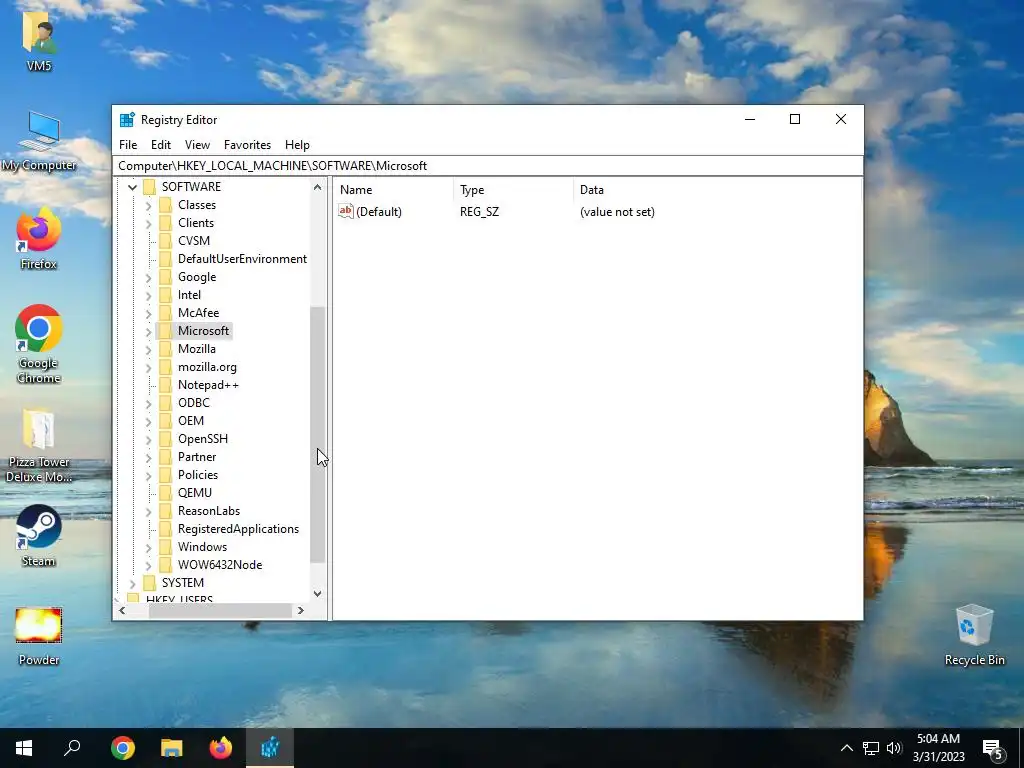Select Registry Editor taskbar icon

pyautogui.click(x=270, y=748)
